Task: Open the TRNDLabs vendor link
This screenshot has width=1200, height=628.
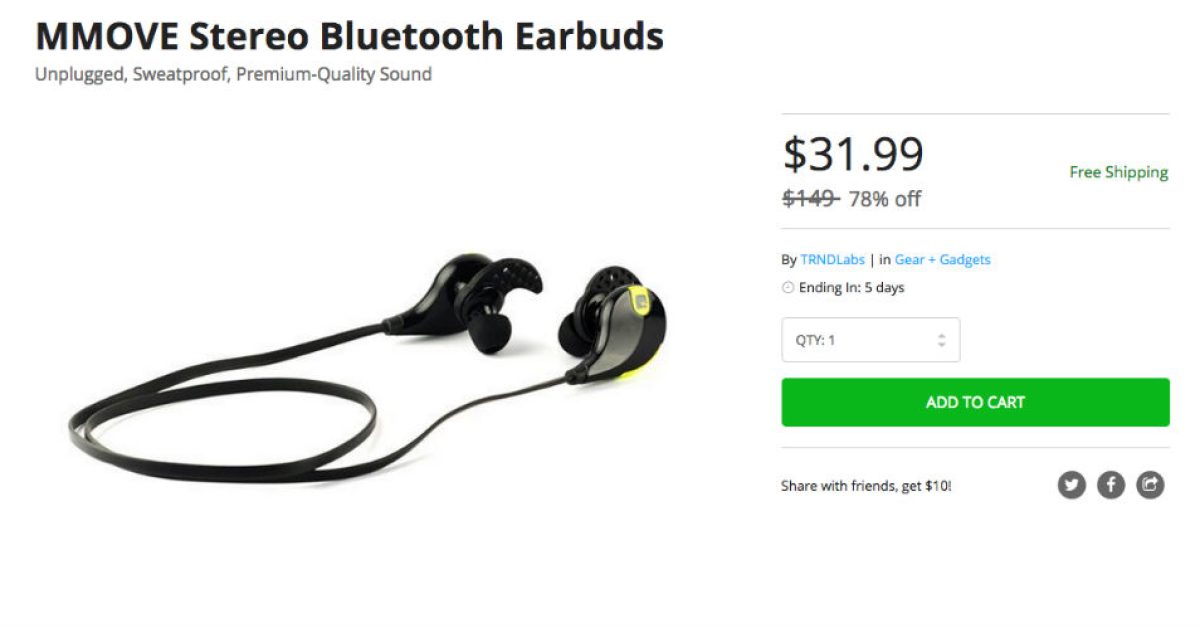Action: tap(832, 260)
